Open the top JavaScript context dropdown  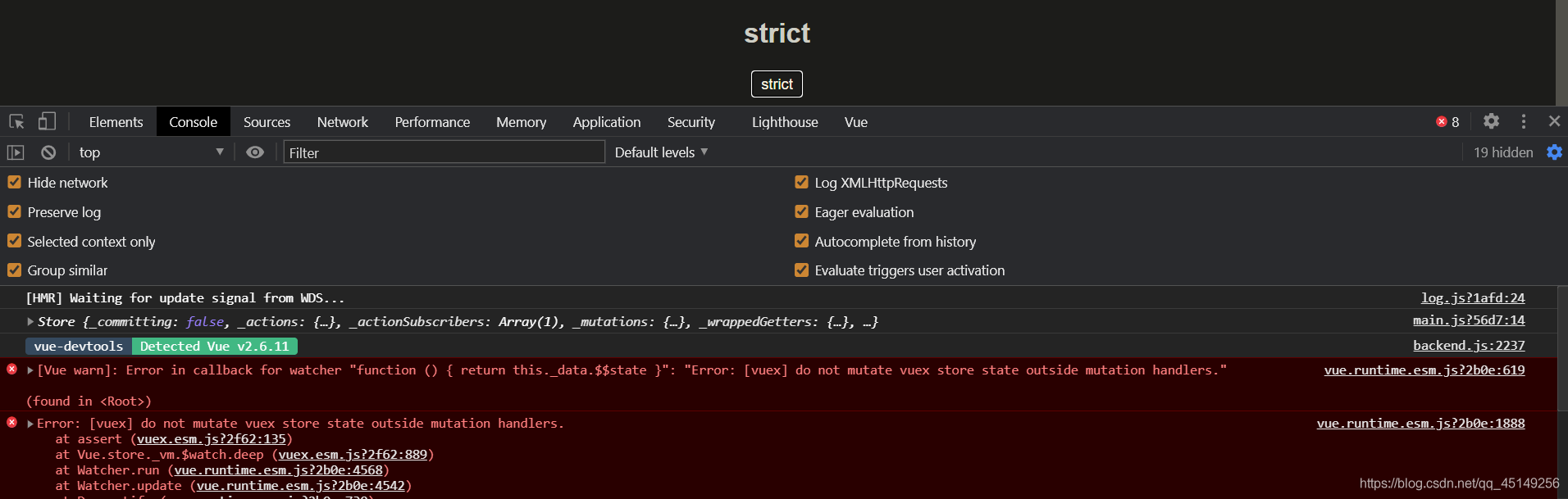151,152
